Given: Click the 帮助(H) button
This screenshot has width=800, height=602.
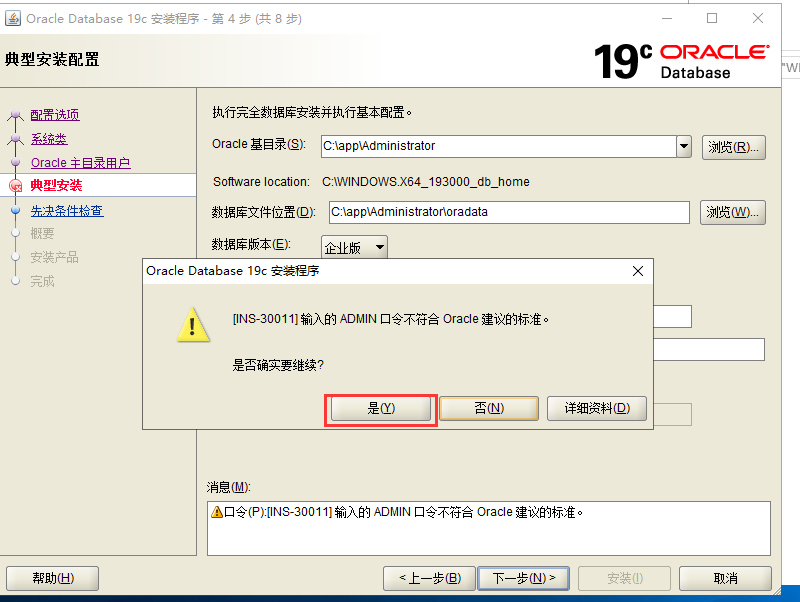Looking at the screenshot, I should tap(52, 578).
